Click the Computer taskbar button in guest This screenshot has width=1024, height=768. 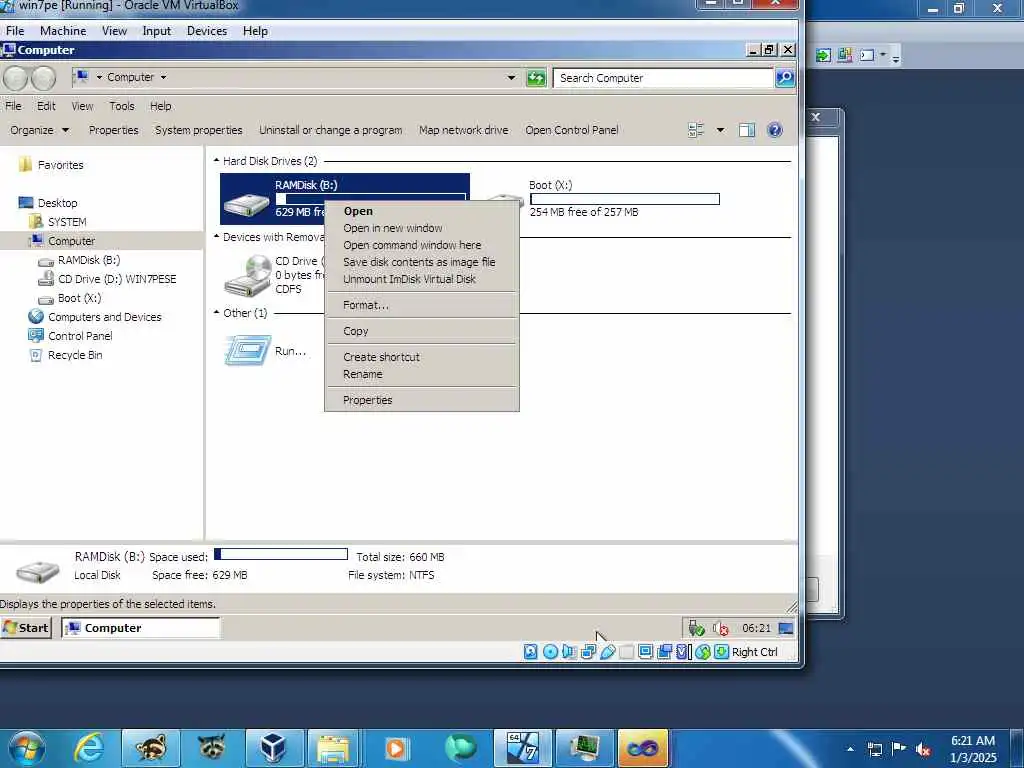[x=141, y=628]
